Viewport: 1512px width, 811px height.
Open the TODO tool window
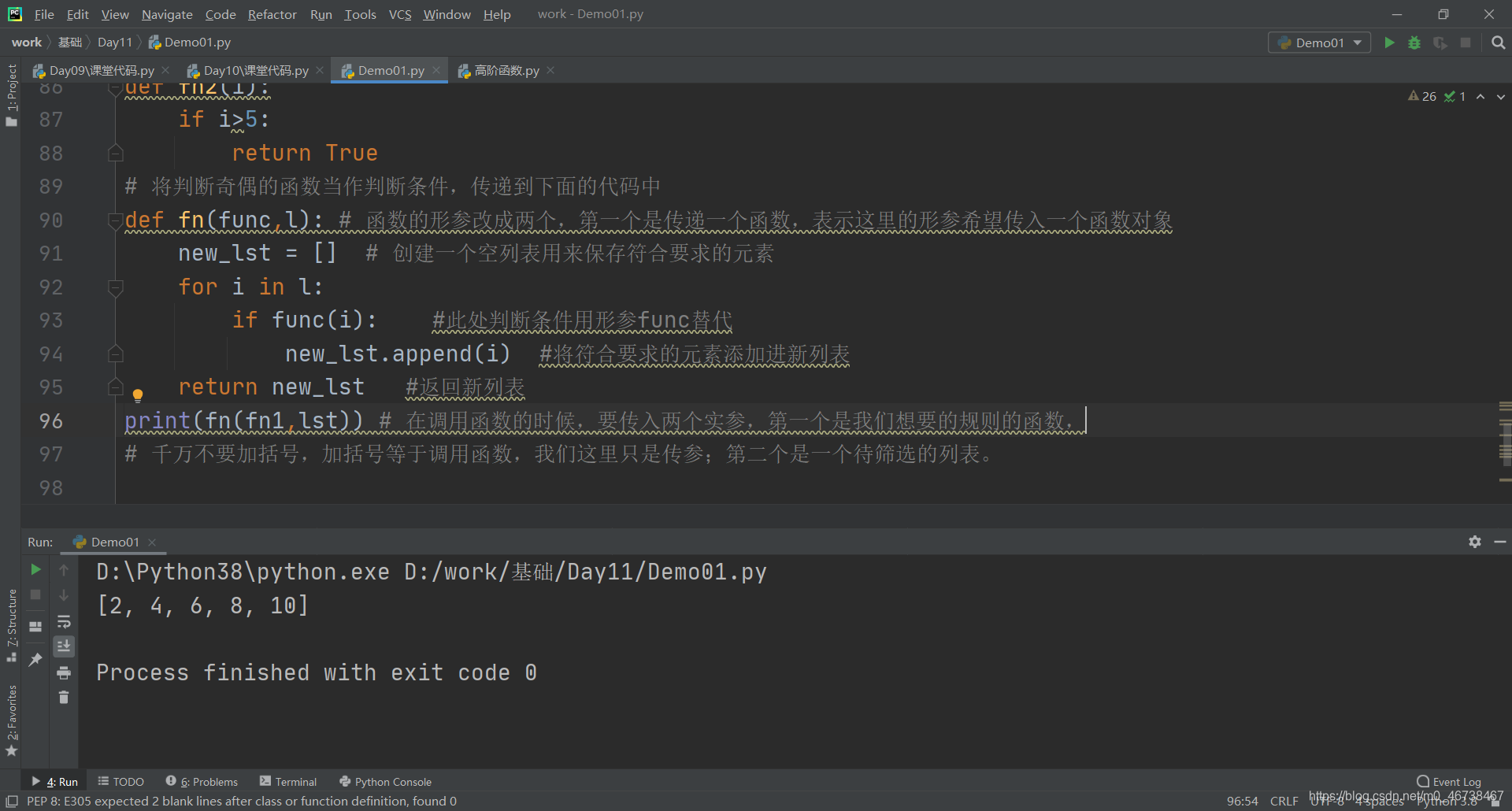coord(120,782)
